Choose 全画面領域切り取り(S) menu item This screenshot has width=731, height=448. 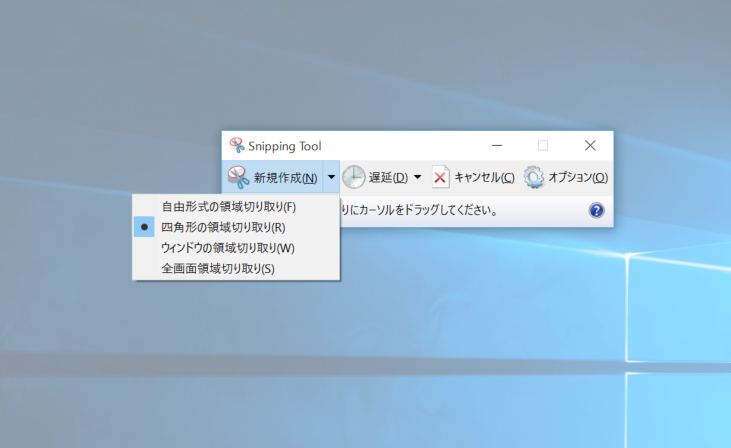[x=236, y=269]
